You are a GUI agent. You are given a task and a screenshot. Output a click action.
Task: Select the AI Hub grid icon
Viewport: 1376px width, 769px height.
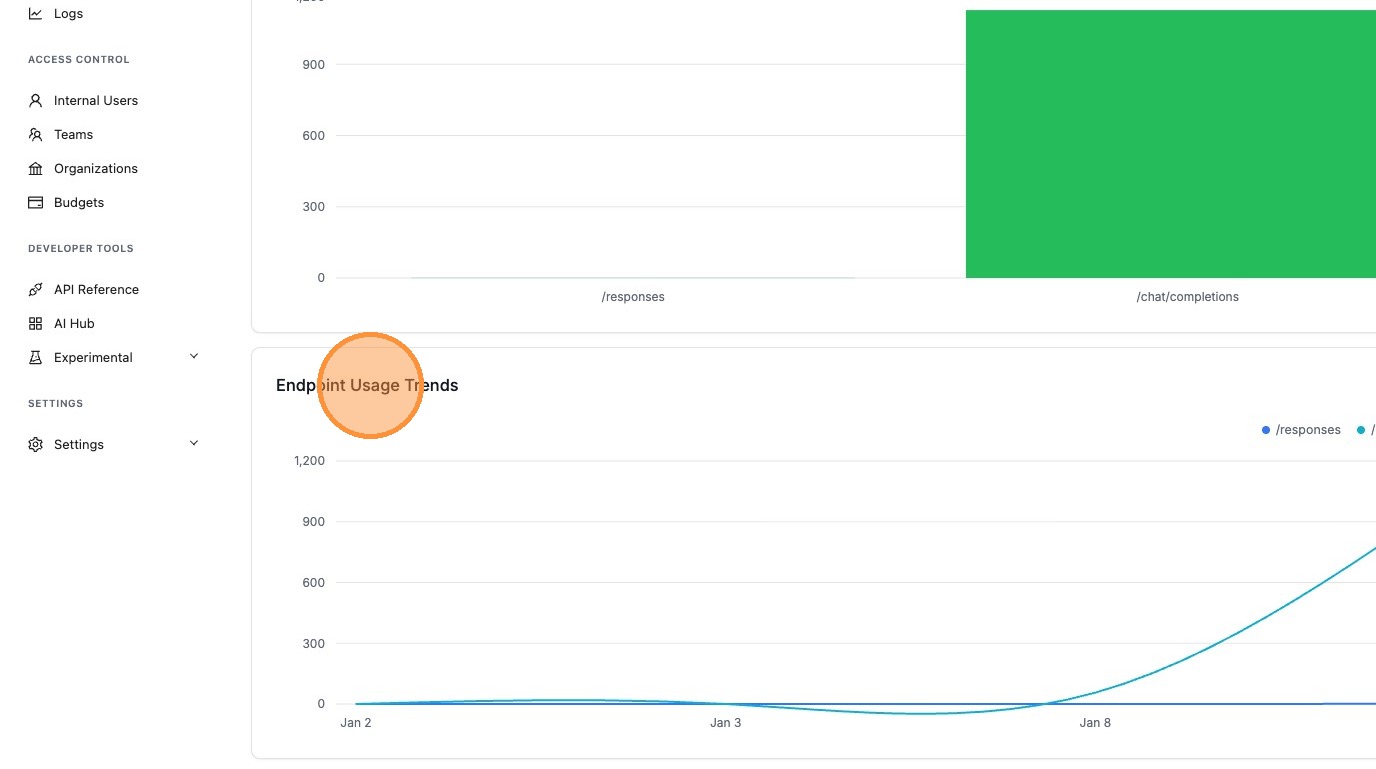36,324
